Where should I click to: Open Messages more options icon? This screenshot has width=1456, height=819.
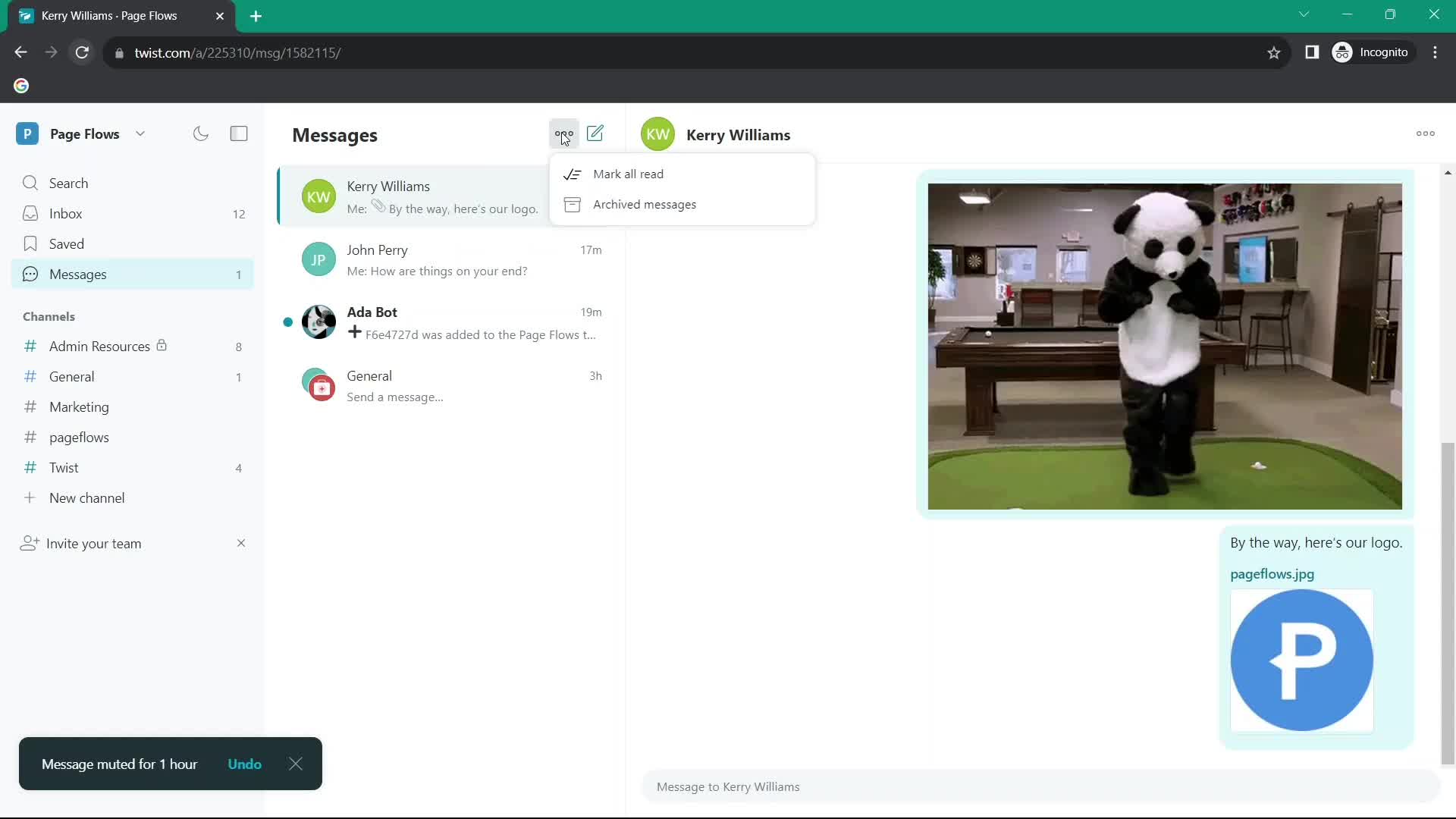563,133
